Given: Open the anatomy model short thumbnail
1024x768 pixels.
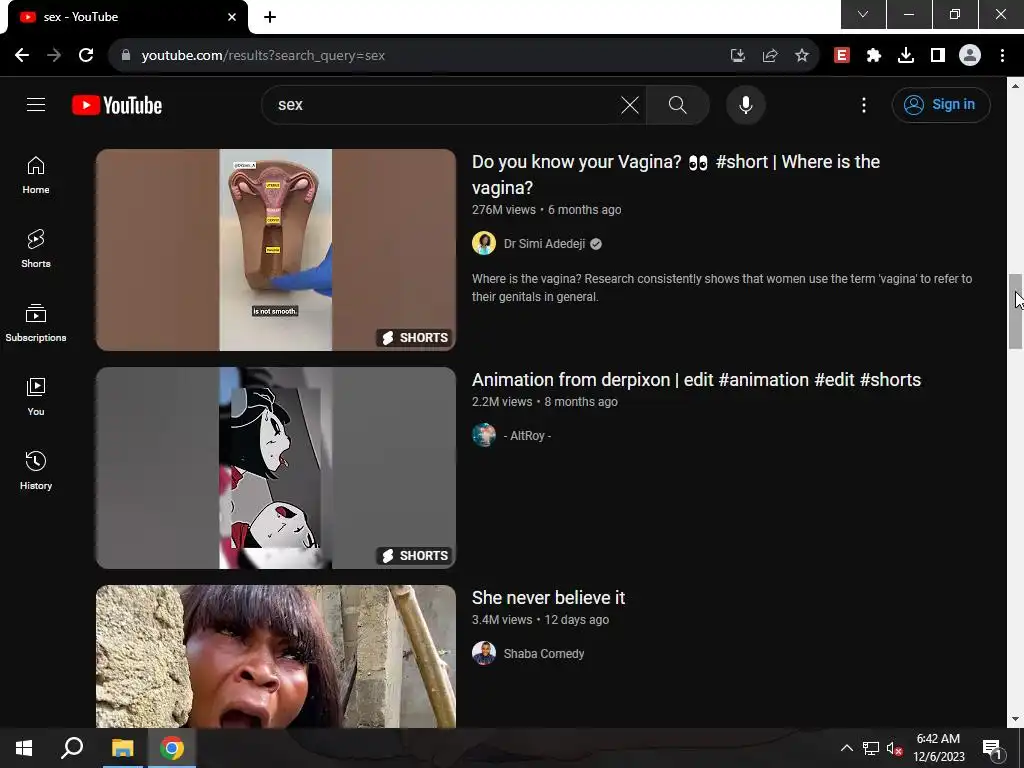Looking at the screenshot, I should coord(276,250).
